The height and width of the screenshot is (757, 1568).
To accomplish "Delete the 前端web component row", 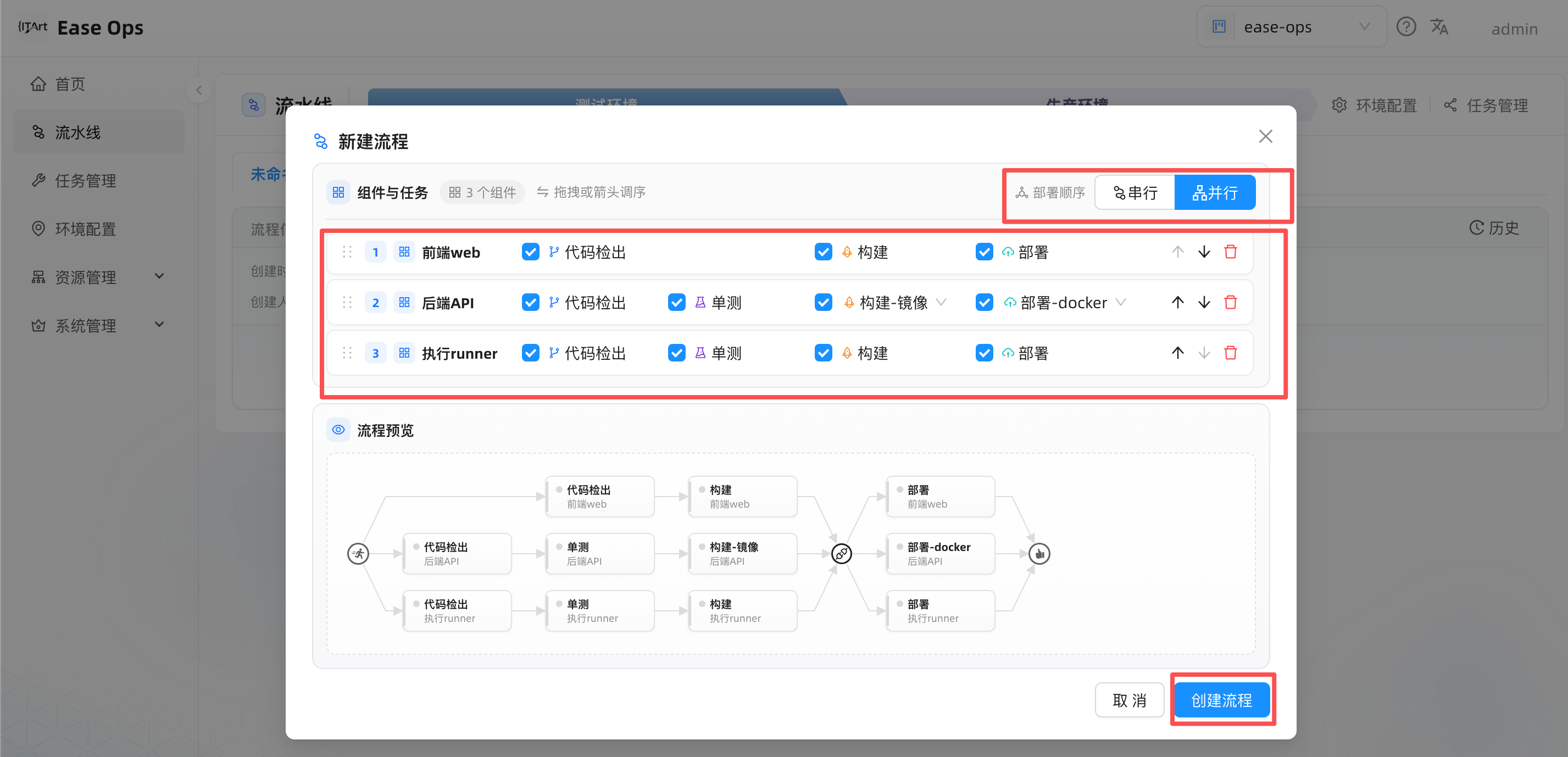I will pyautogui.click(x=1230, y=252).
